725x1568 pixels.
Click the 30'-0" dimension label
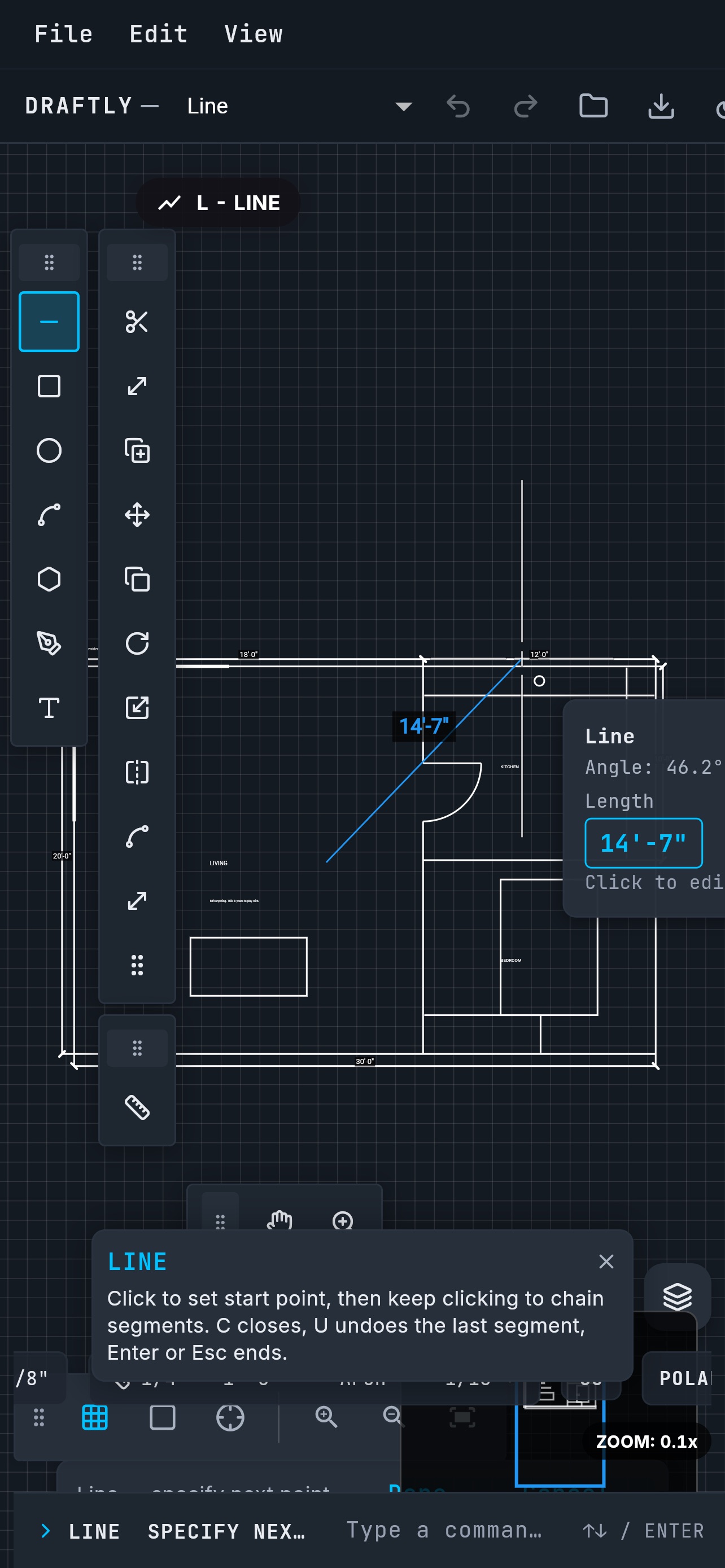[x=365, y=1061]
